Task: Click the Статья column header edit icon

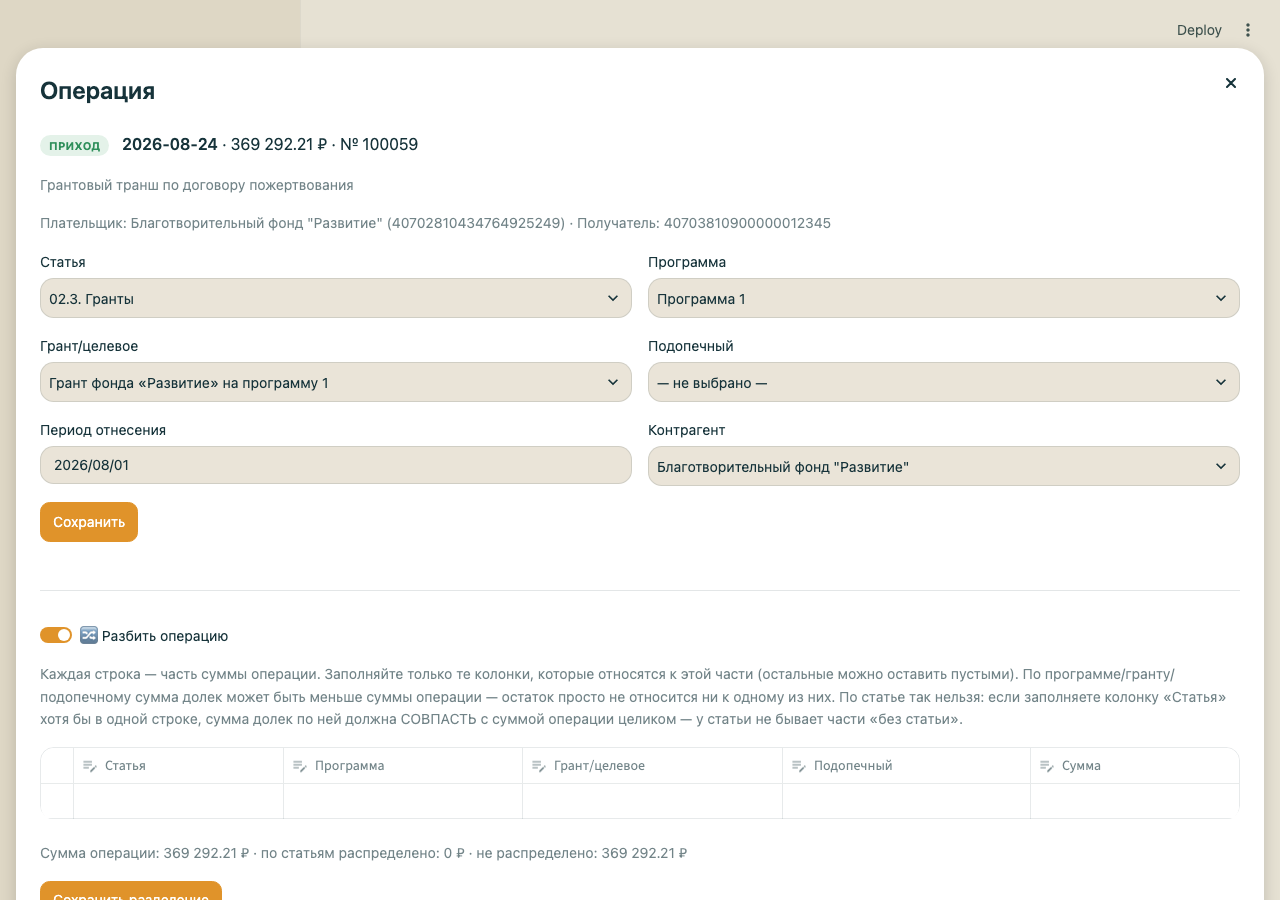Action: pyautogui.click(x=89, y=766)
